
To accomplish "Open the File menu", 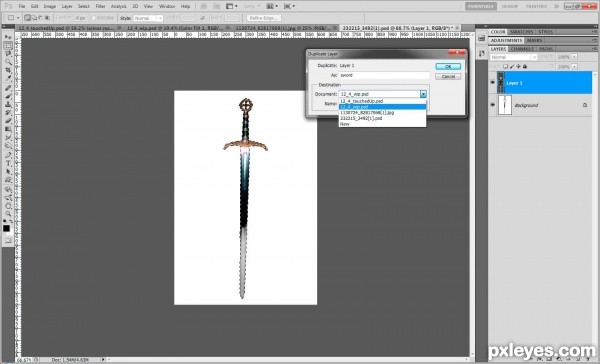I will coord(22,6).
